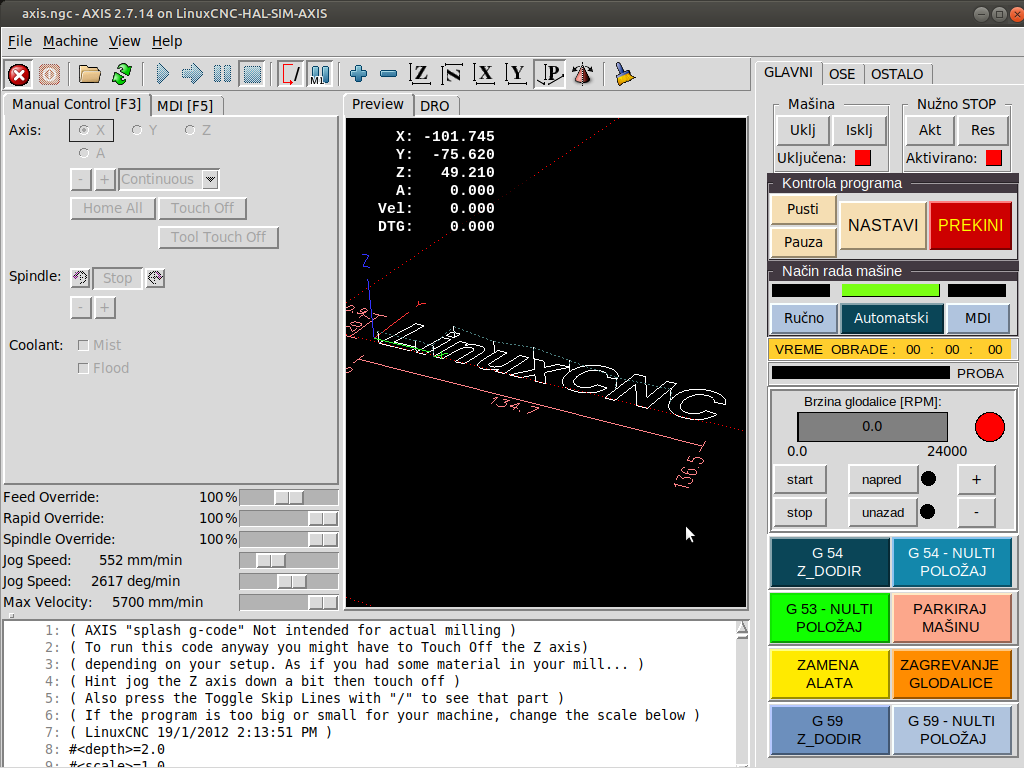Open the File menu
Screen dimensions: 1024x768
(20, 41)
